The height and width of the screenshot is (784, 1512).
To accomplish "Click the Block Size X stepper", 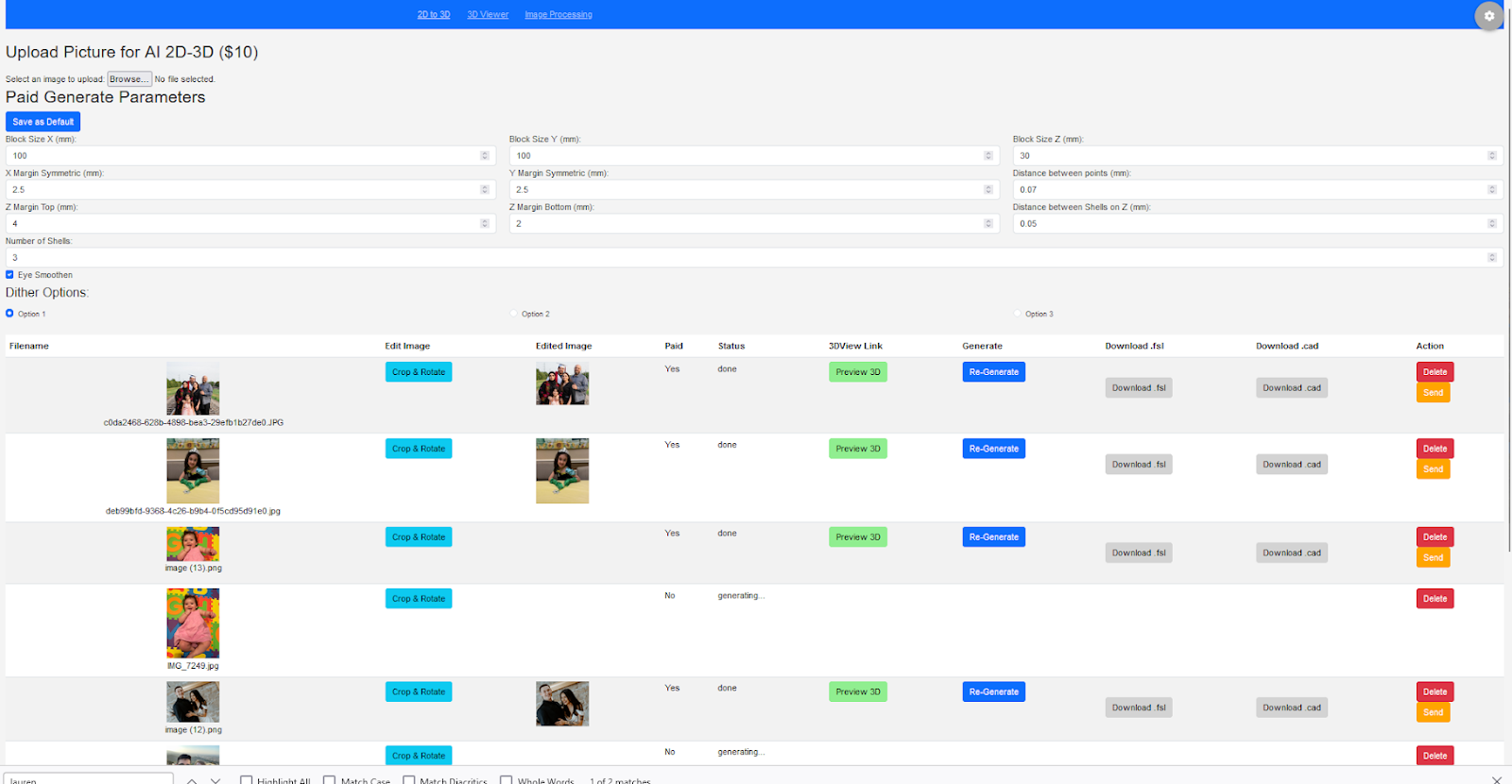I will pyautogui.click(x=485, y=156).
